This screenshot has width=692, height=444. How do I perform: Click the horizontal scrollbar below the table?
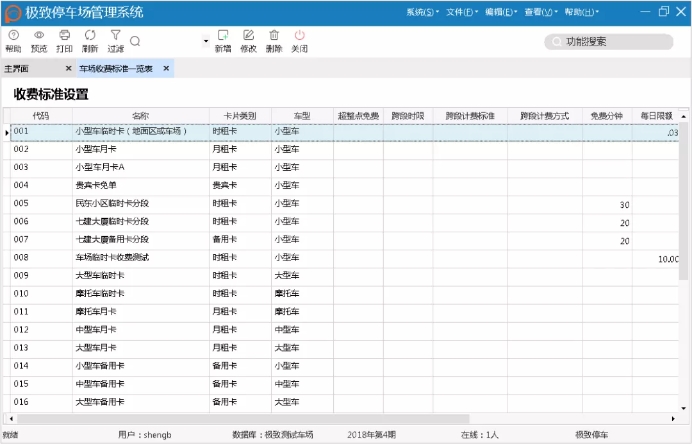(x=300, y=418)
